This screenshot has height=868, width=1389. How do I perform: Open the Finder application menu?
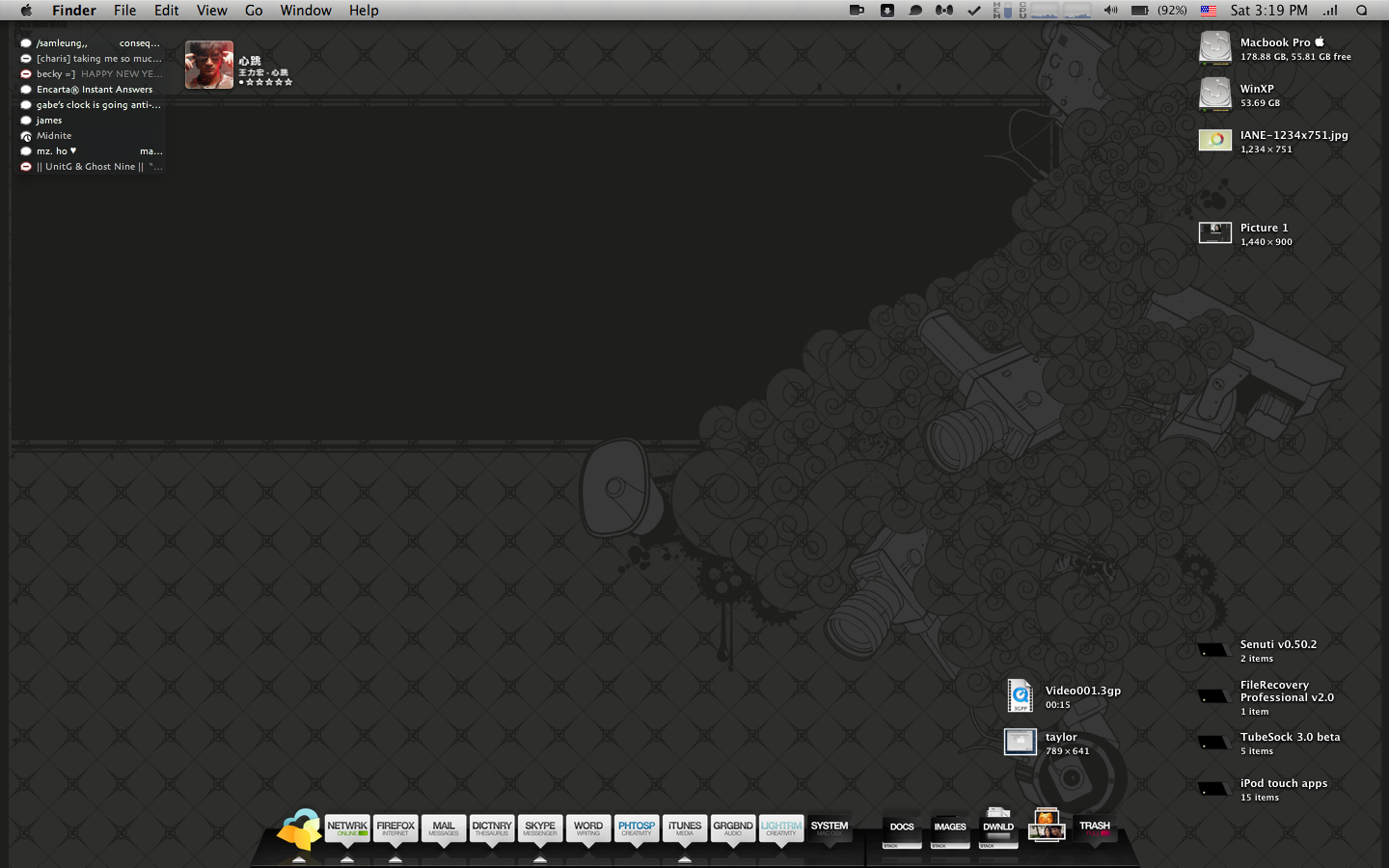74,11
